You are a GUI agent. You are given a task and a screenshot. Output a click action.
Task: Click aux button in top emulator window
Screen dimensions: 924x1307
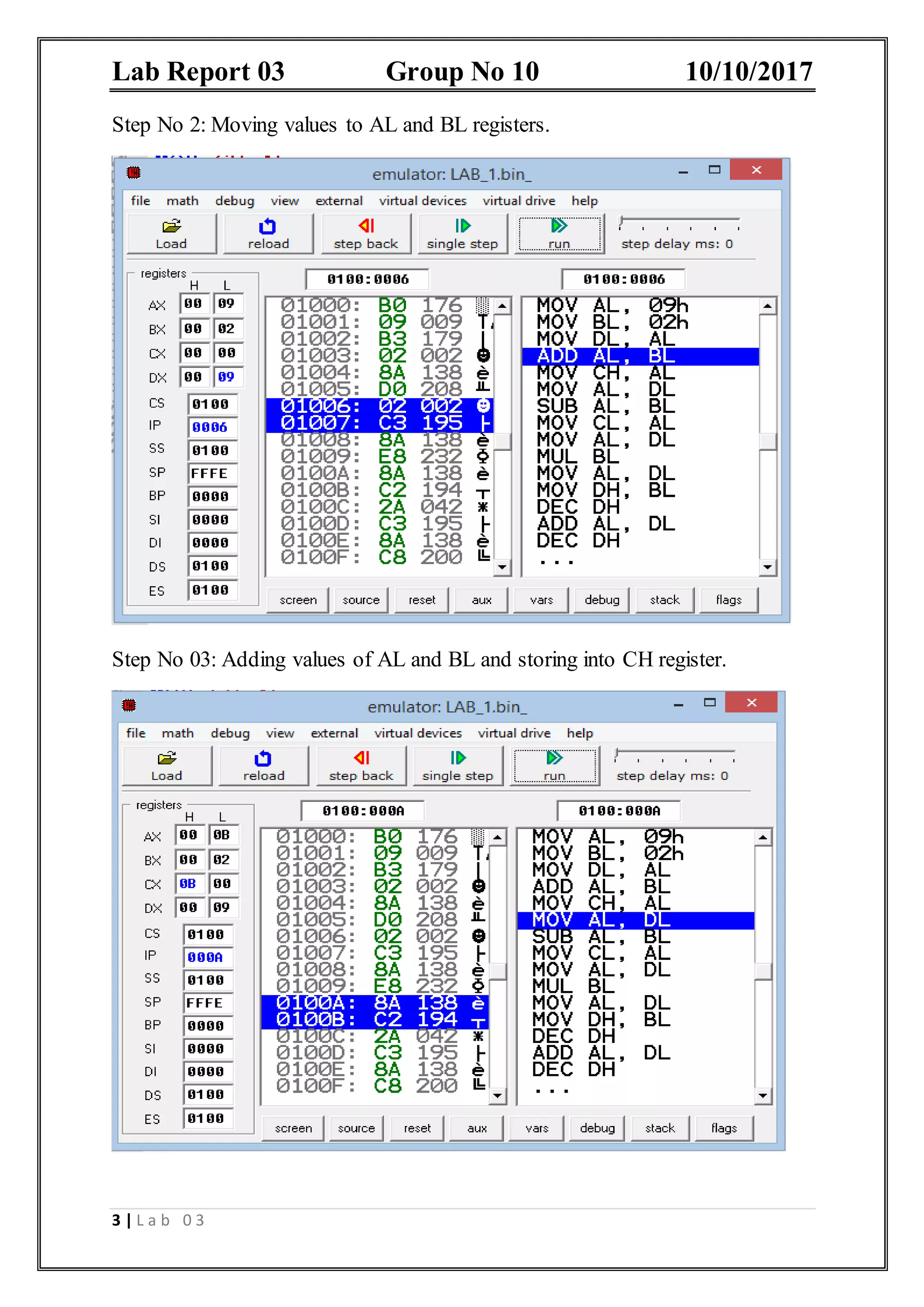pos(481,600)
